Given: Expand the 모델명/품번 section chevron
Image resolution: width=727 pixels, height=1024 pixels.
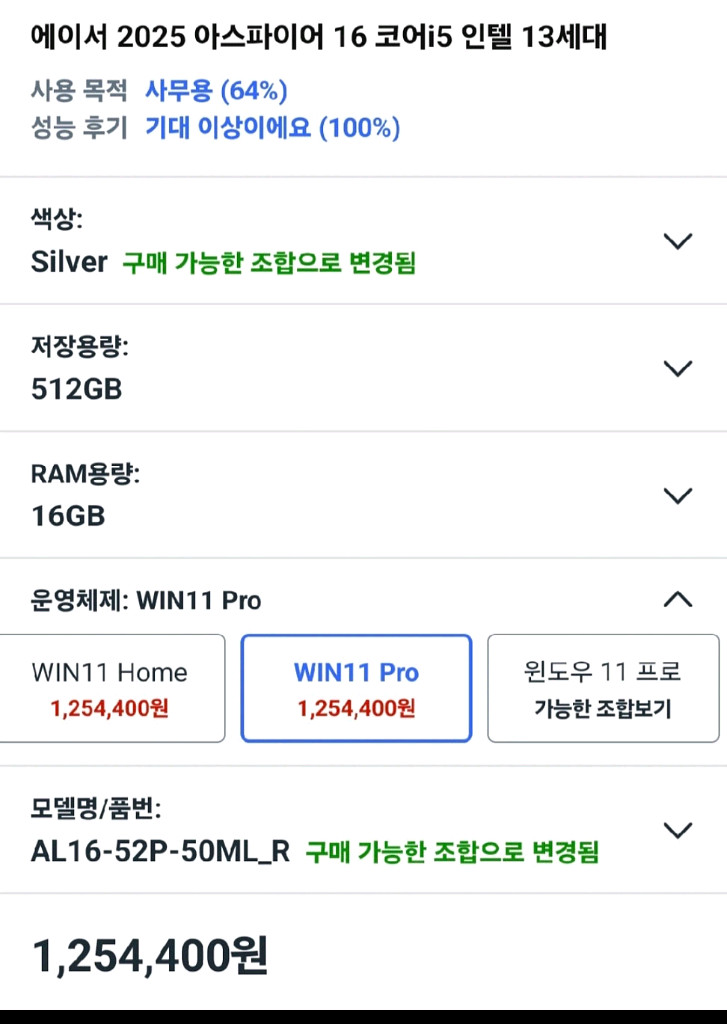Looking at the screenshot, I should 678,830.
